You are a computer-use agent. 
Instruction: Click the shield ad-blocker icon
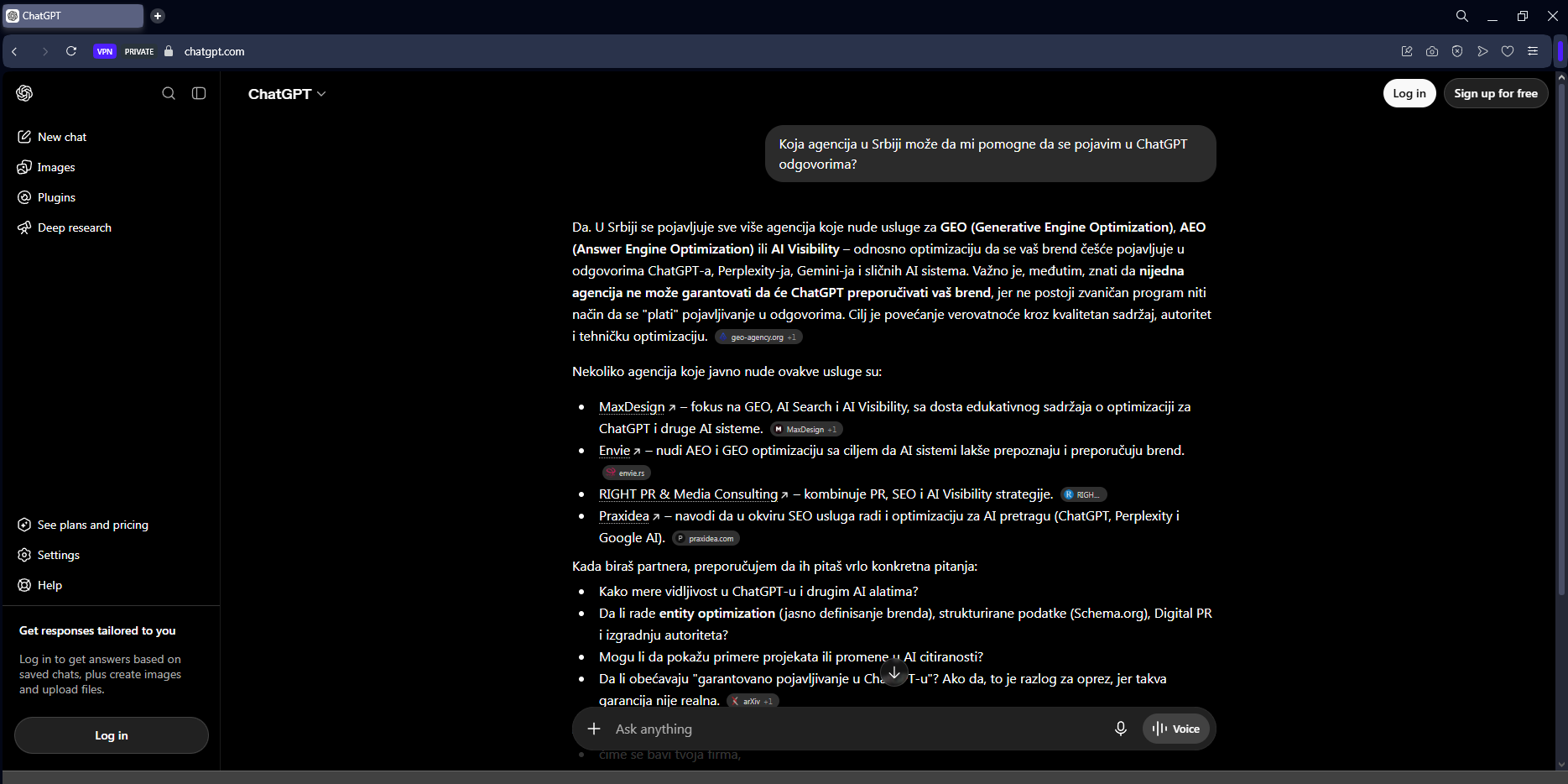click(x=1457, y=51)
